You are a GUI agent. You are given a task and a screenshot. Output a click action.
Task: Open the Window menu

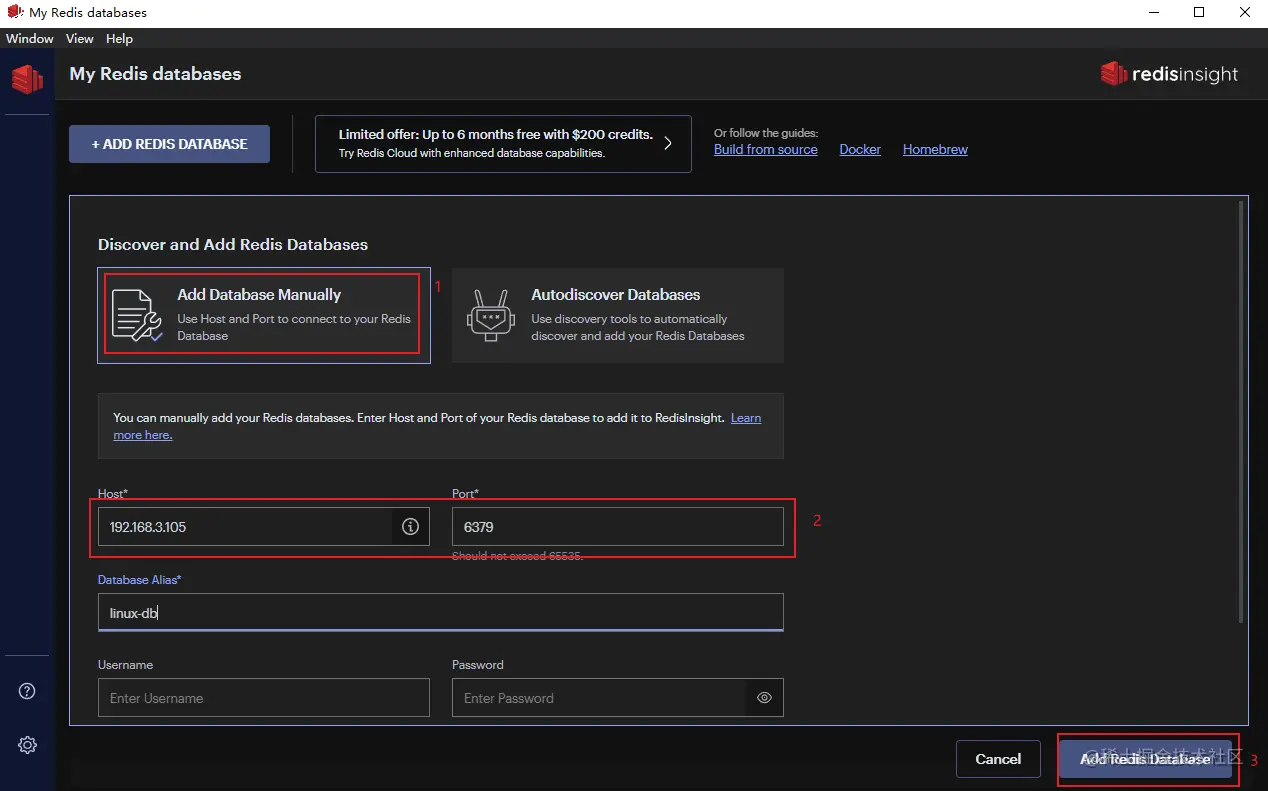coord(30,39)
